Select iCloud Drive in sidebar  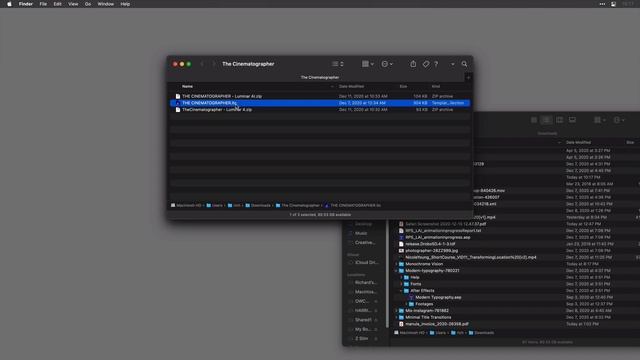(x=367, y=262)
